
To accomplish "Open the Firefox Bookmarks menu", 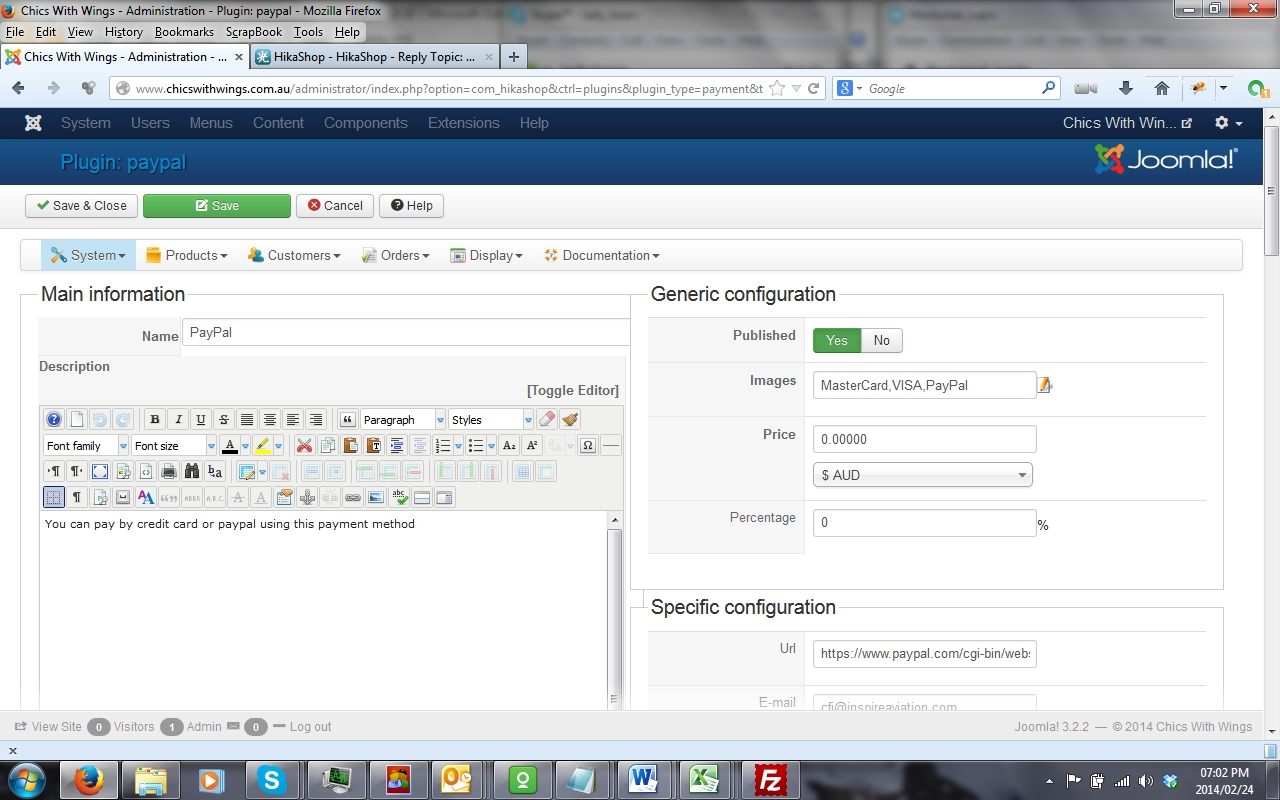I will click(x=184, y=32).
